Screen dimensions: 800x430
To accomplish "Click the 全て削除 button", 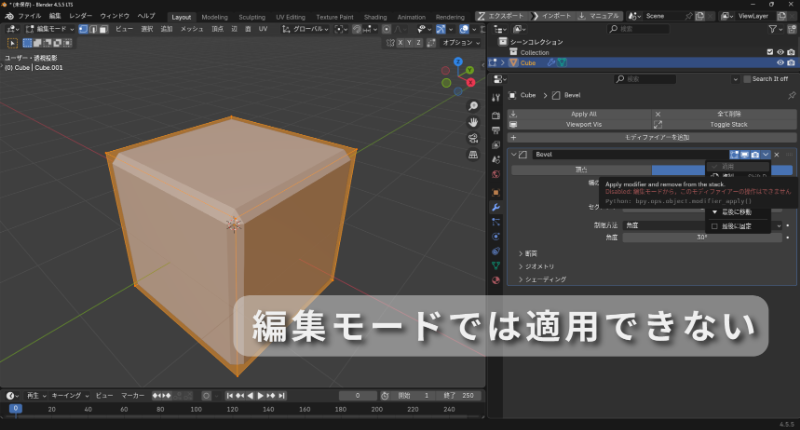I will (x=724, y=114).
